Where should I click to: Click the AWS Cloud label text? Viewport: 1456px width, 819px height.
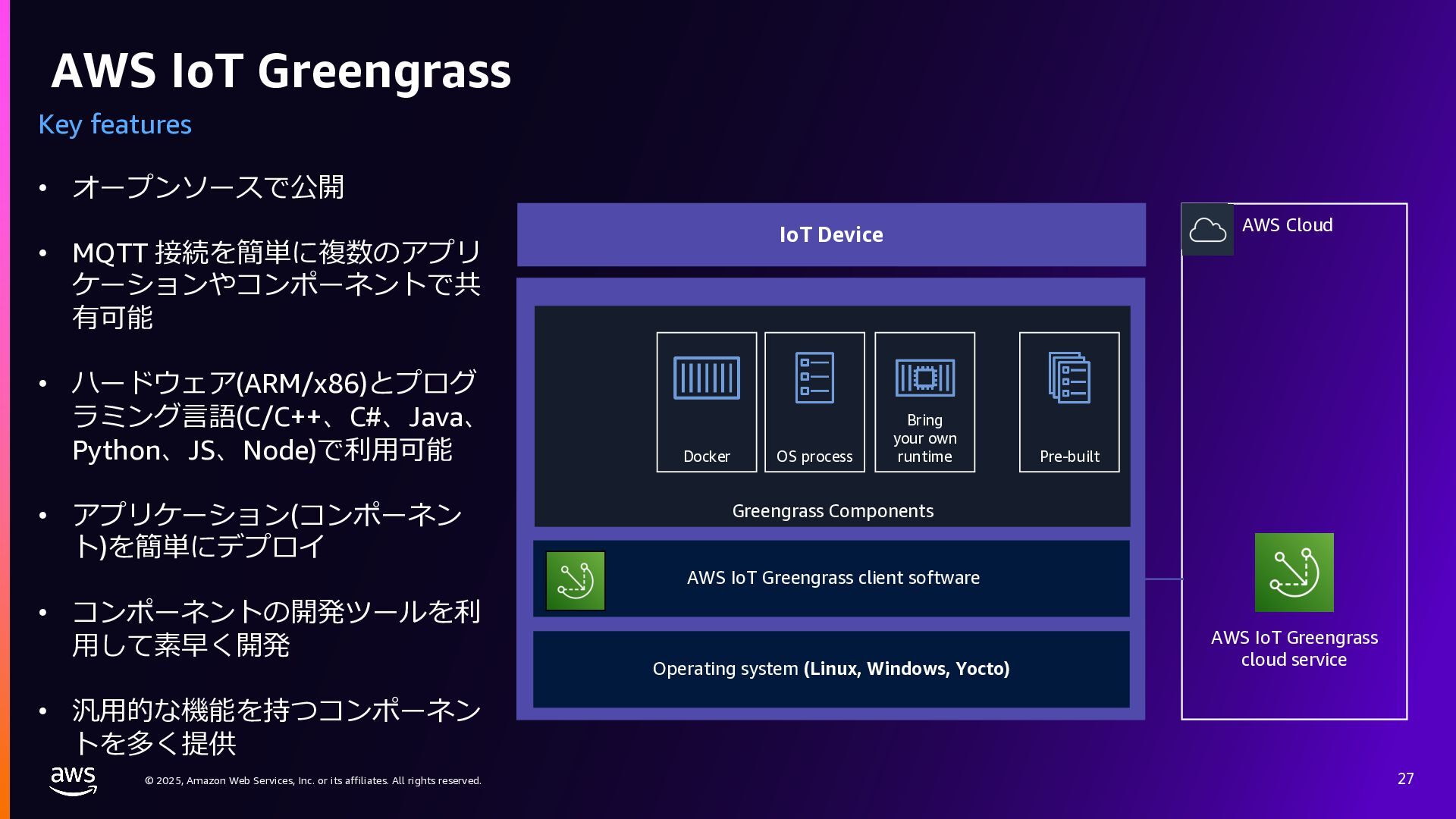coord(1287,225)
